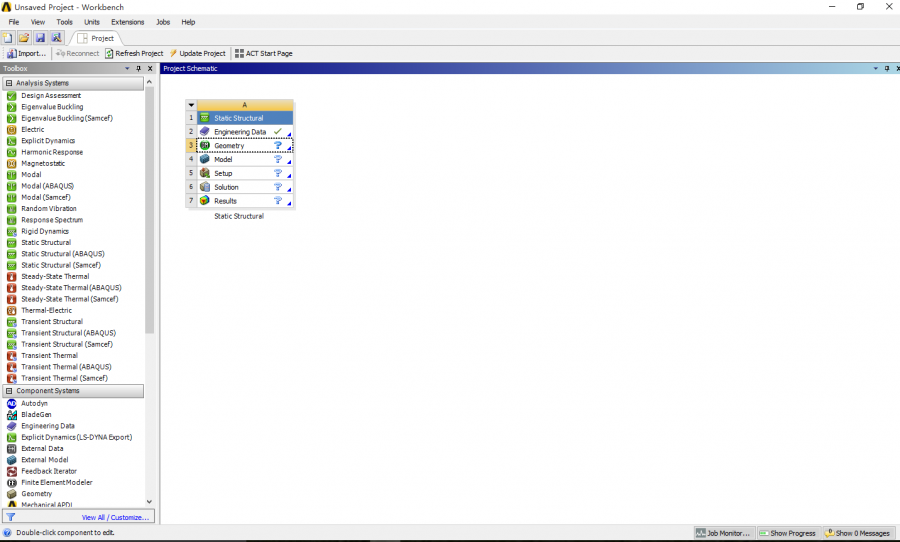Click the Static Structural system header
The image size is (900, 542).
(245, 118)
